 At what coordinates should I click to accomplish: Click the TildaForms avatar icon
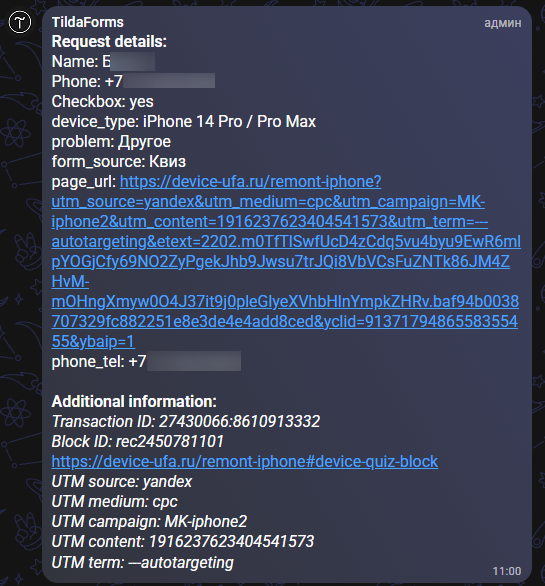[20, 22]
